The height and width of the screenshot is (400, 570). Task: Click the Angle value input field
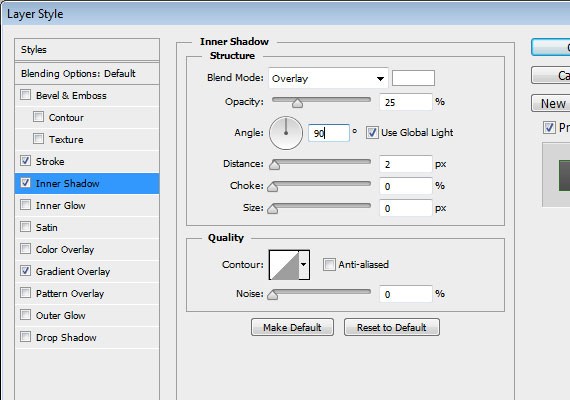tap(329, 133)
